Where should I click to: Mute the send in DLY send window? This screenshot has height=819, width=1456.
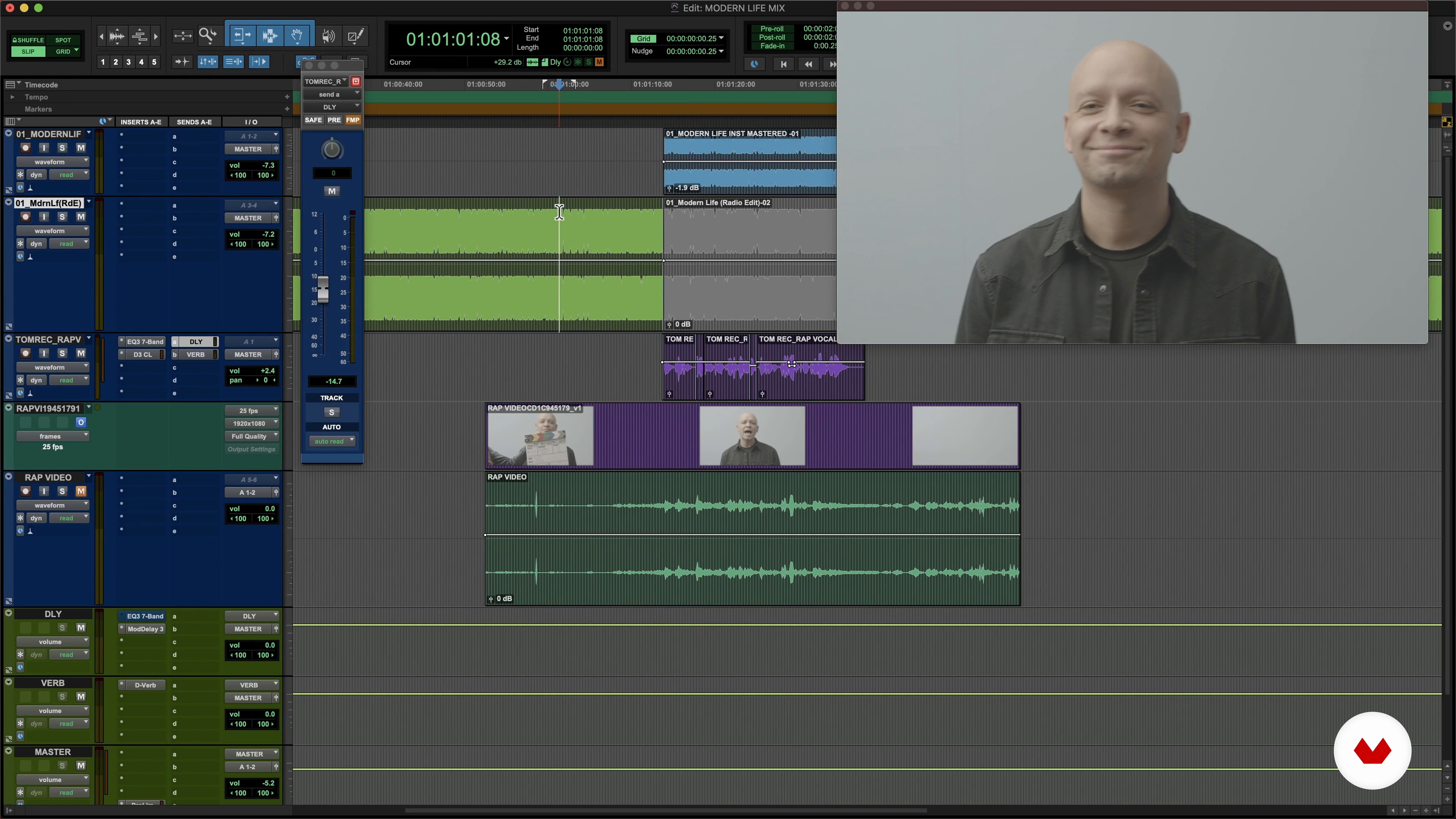[332, 191]
